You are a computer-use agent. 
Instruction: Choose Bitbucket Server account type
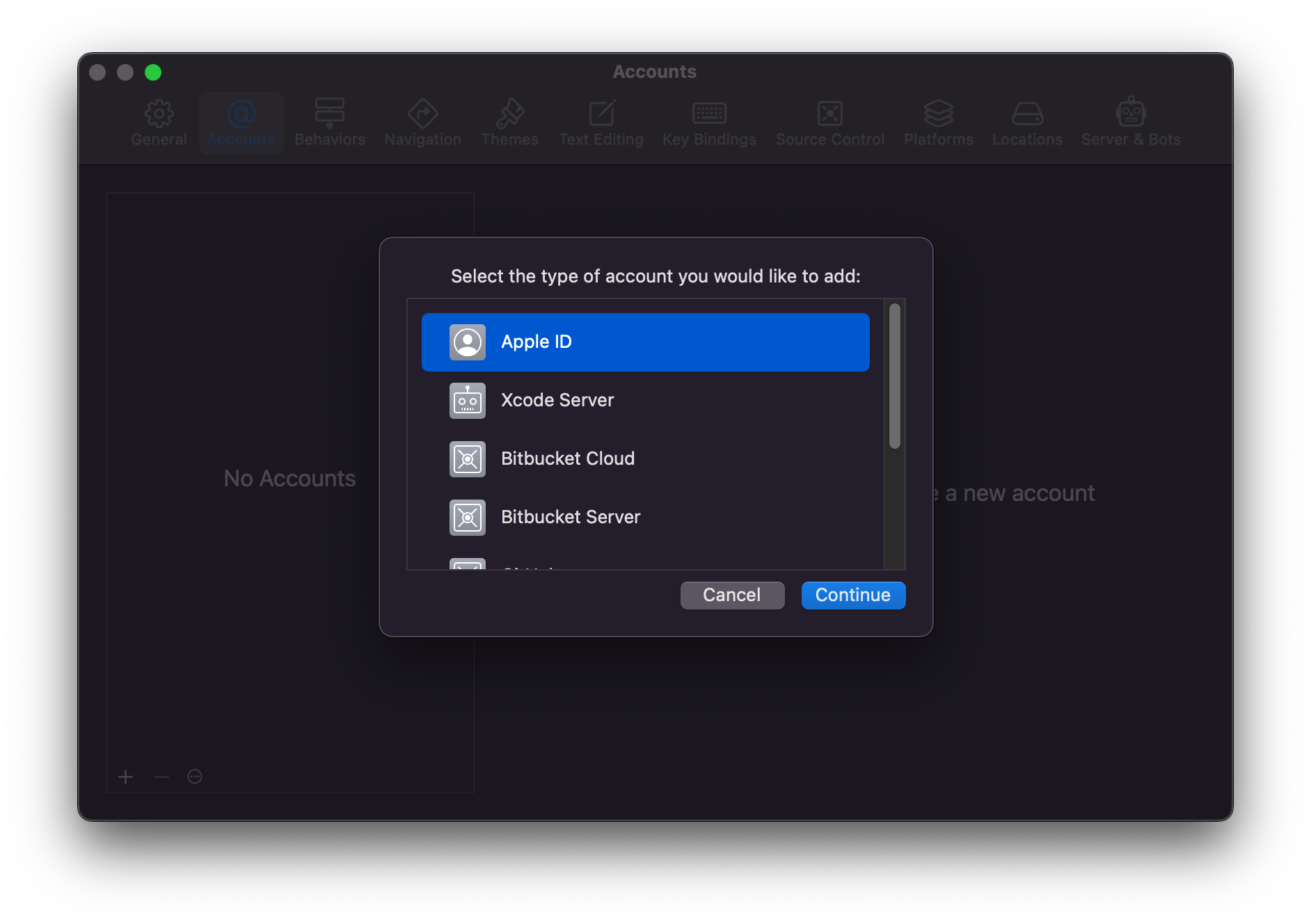coord(645,517)
